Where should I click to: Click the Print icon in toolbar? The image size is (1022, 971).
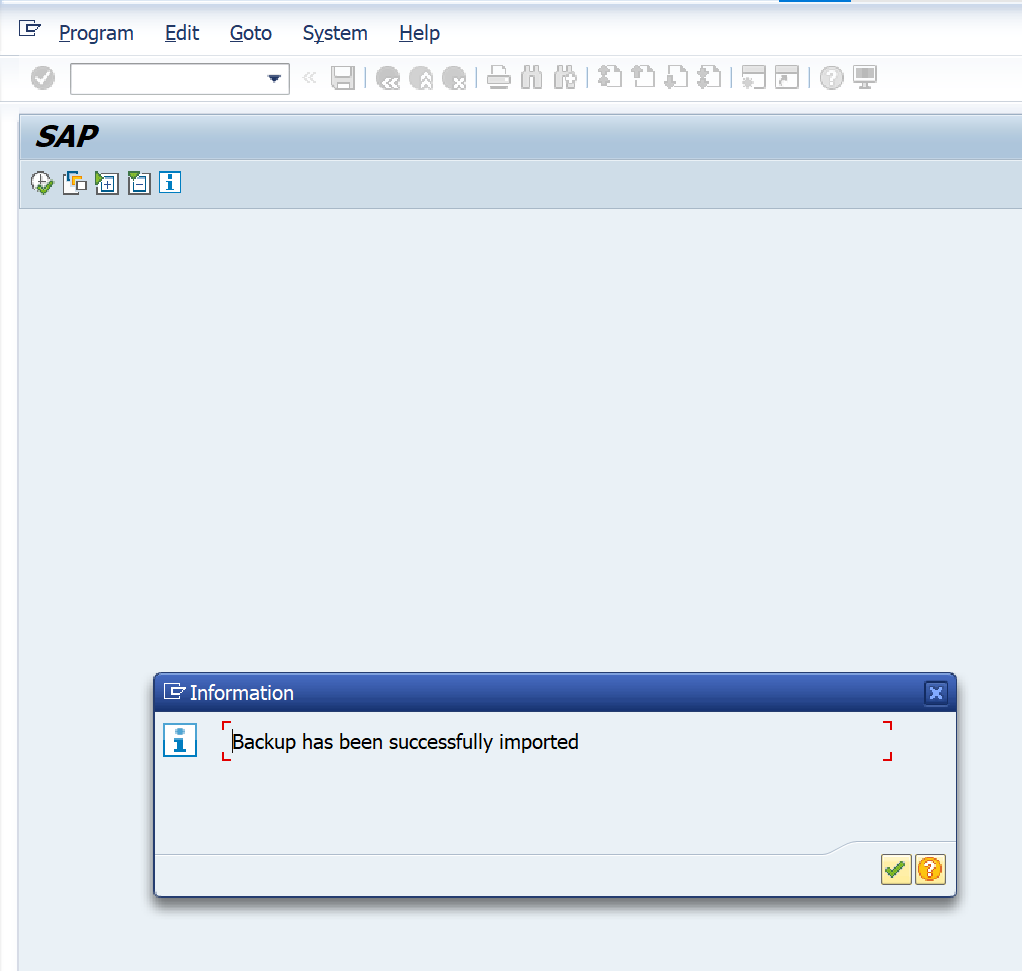coord(500,78)
